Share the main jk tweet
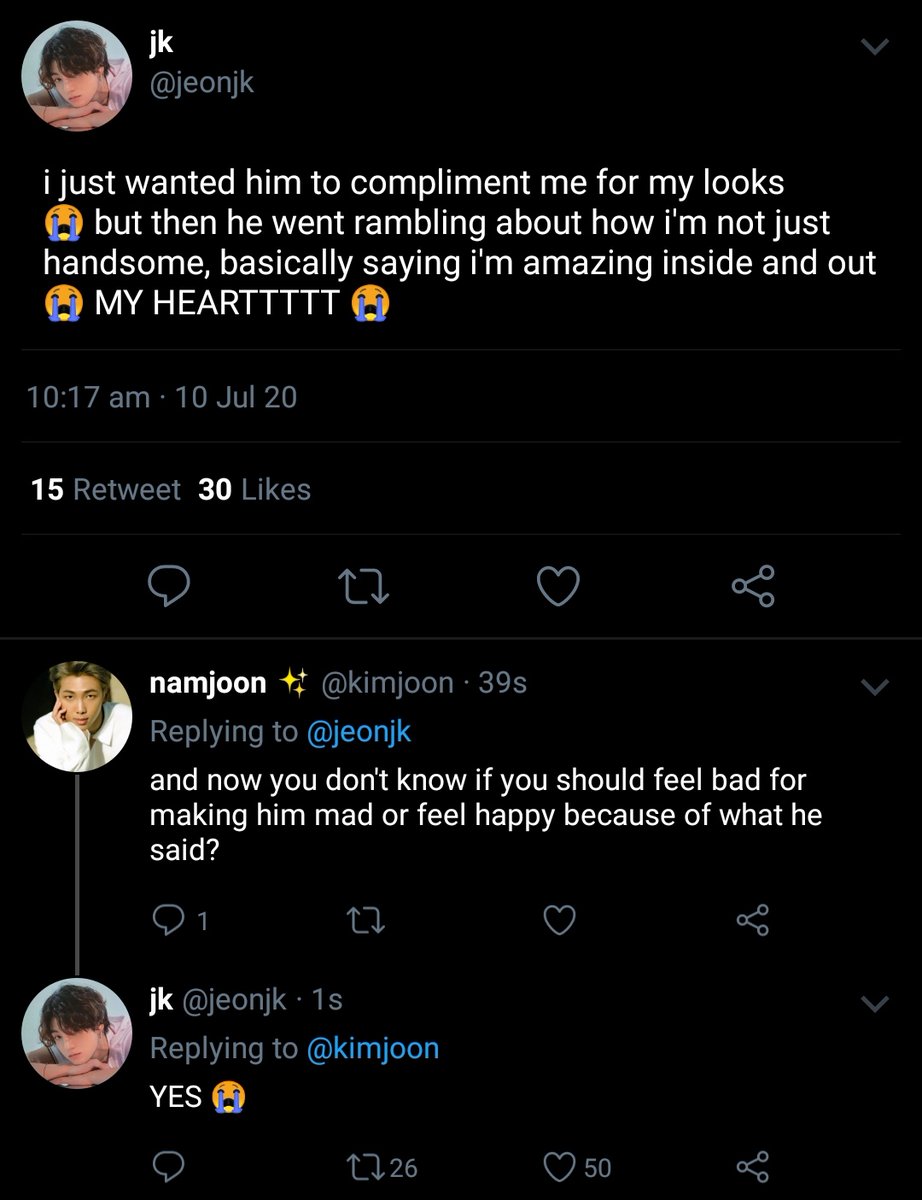922x1200 pixels. [x=752, y=587]
